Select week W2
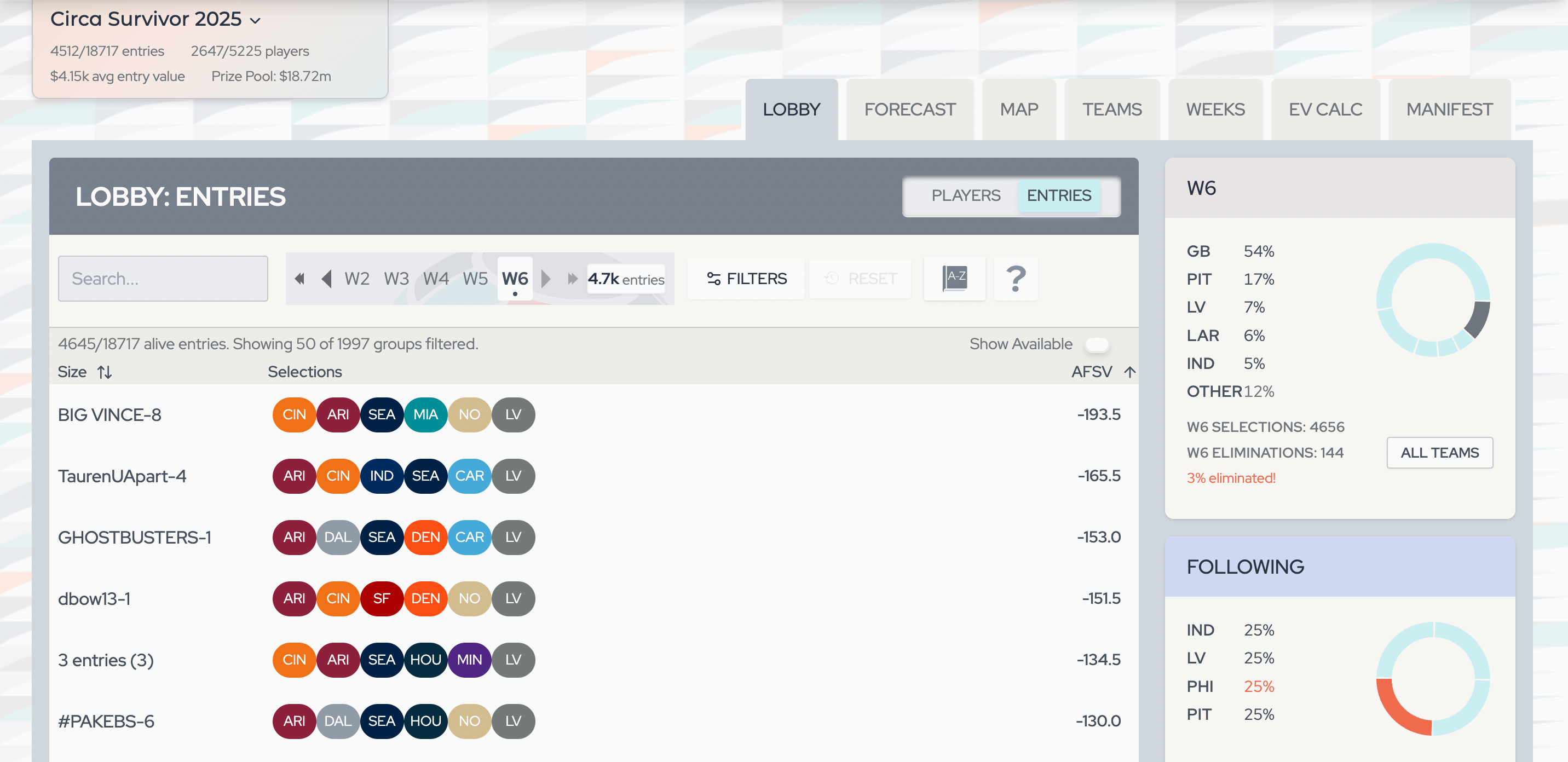The image size is (1568, 762). [357, 279]
